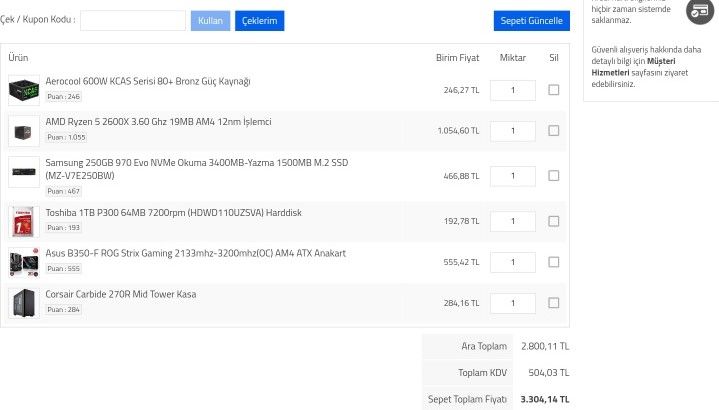Click the Puan : 555 badge
The image size is (719, 410).
click(64, 268)
